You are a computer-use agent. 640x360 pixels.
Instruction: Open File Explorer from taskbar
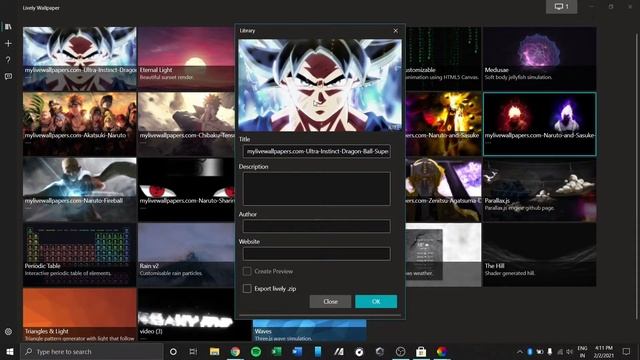point(214,351)
